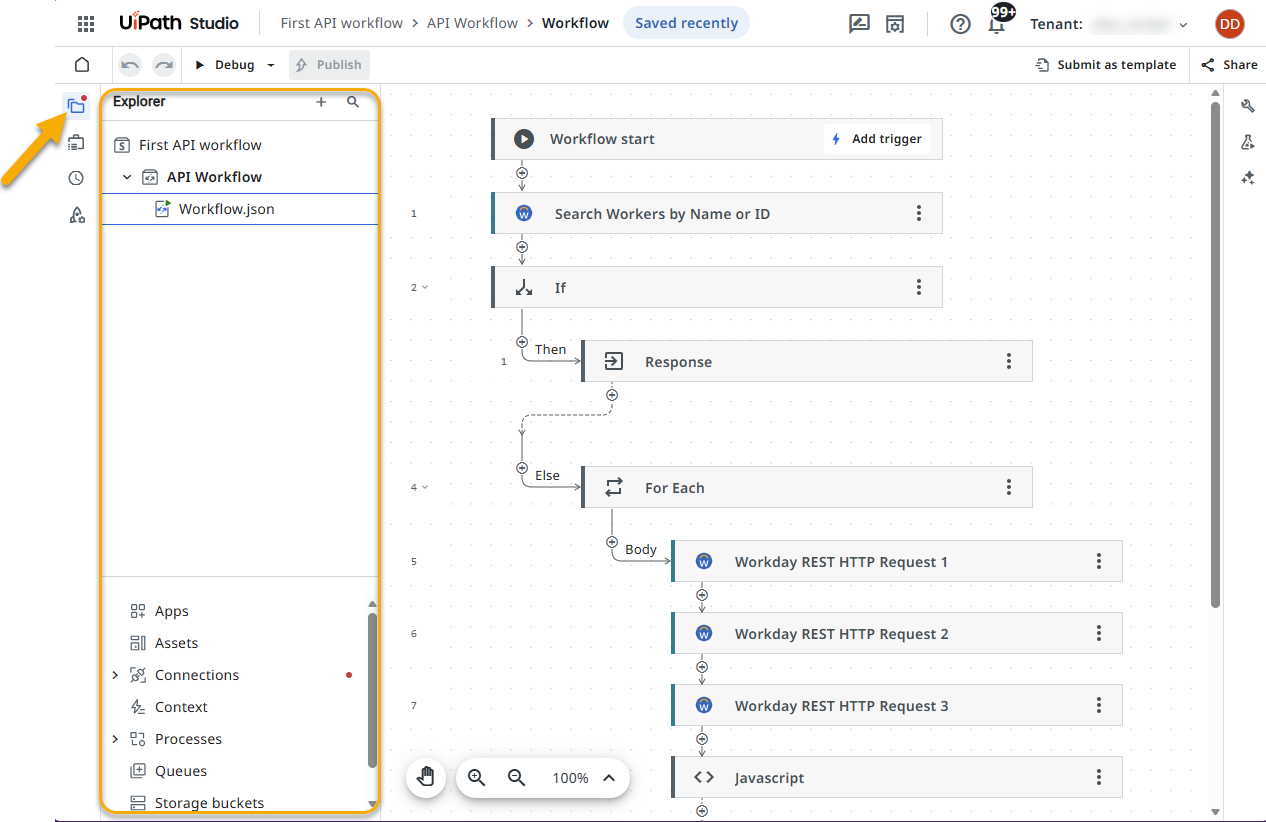
Task: Open the history clock icon in sidebar
Action: (76, 179)
